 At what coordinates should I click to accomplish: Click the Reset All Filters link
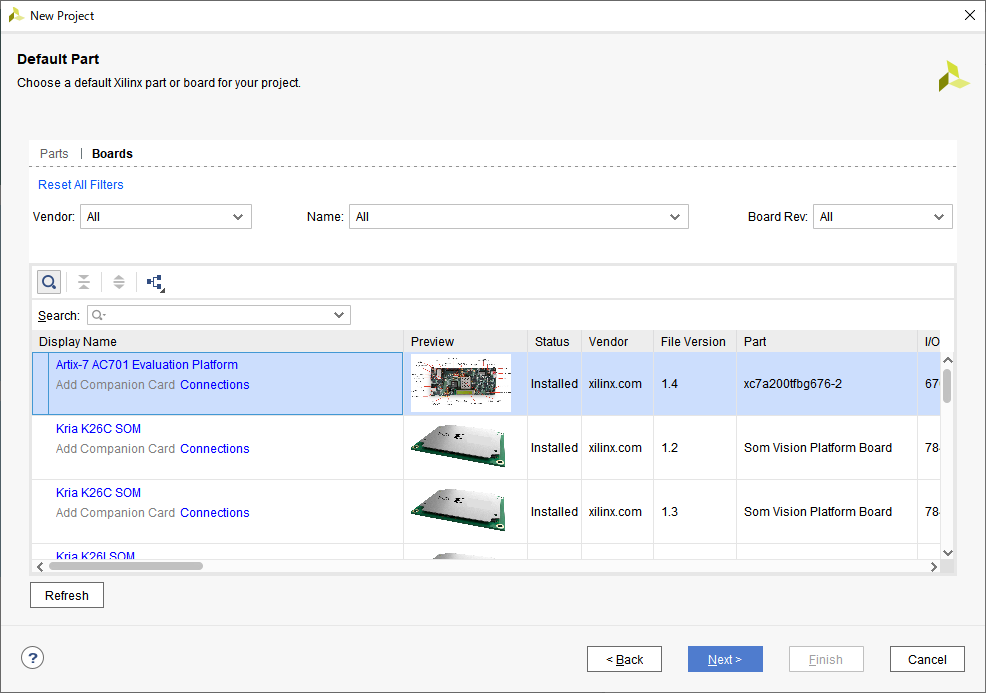pyautogui.click(x=80, y=184)
